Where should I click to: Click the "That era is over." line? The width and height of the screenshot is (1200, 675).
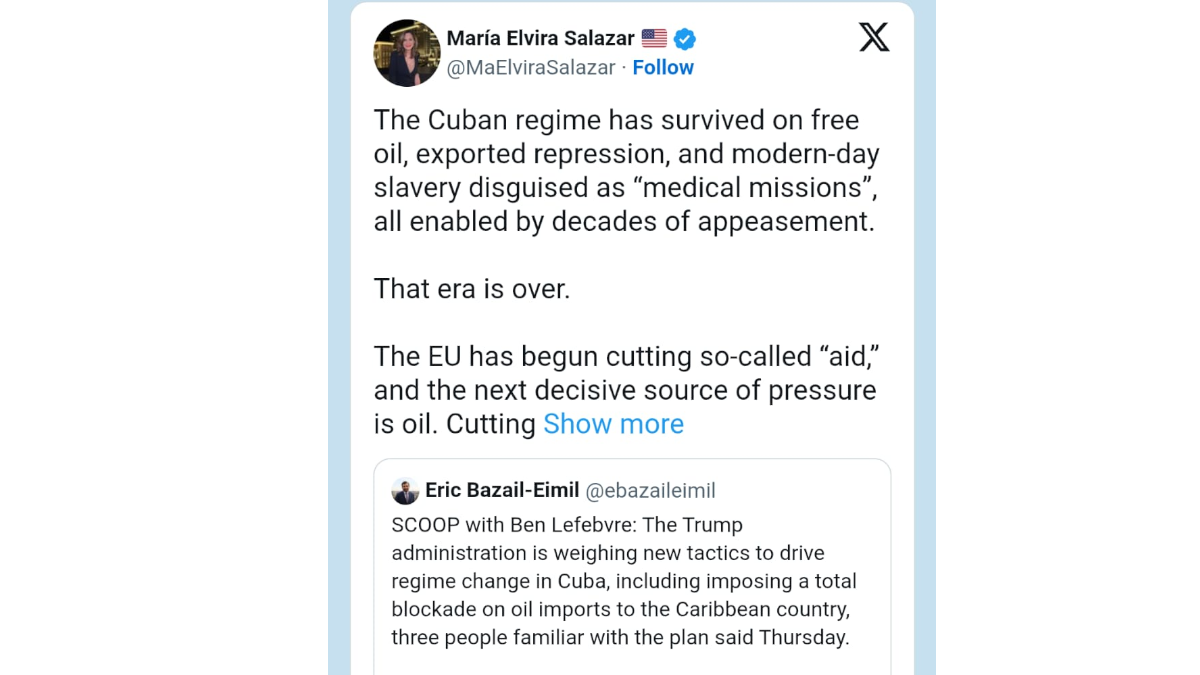tap(472, 289)
